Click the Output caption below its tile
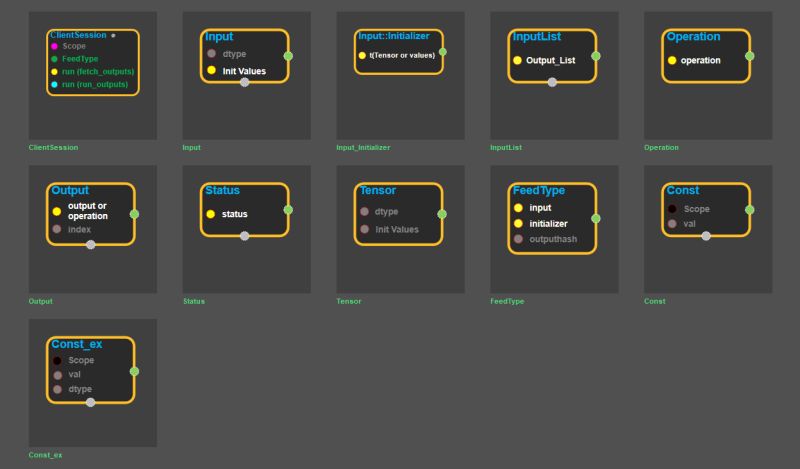This screenshot has width=800, height=469. 41,301
